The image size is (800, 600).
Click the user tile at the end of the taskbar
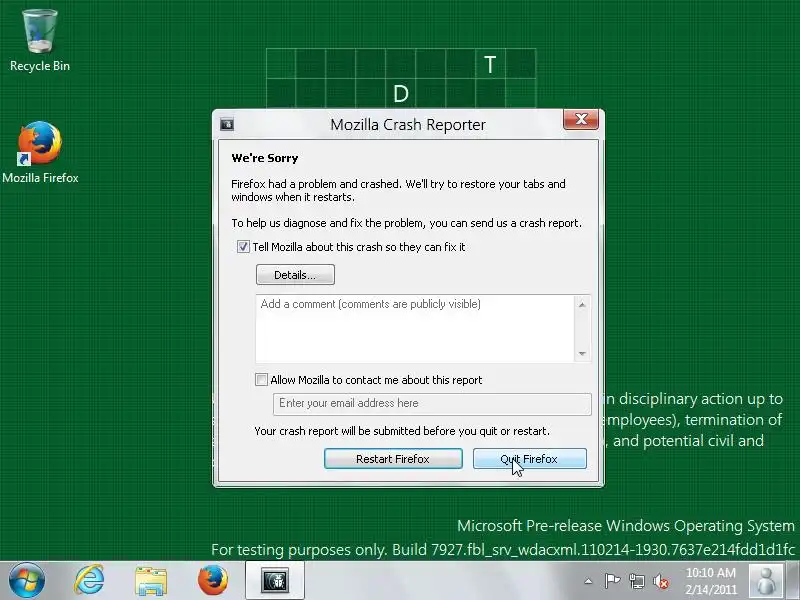766,581
